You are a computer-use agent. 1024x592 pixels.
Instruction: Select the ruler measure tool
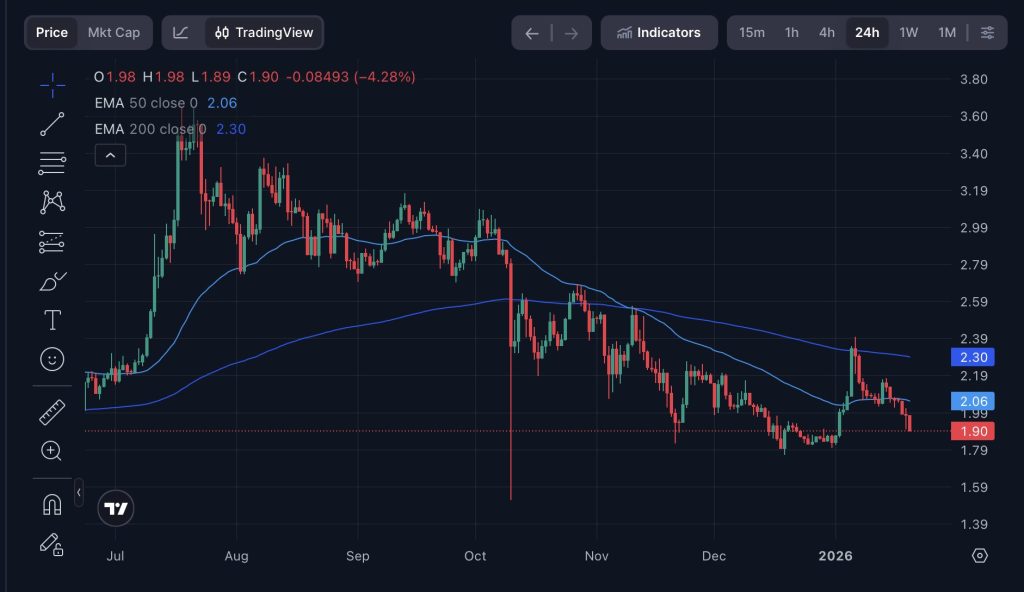52,411
